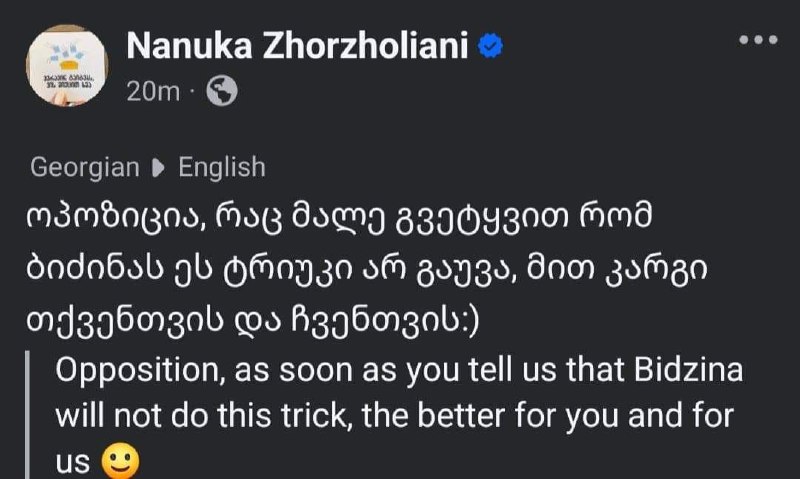The height and width of the screenshot is (479, 800).
Task: Click the vertical quote bar beside the translation
Action: coord(28,415)
